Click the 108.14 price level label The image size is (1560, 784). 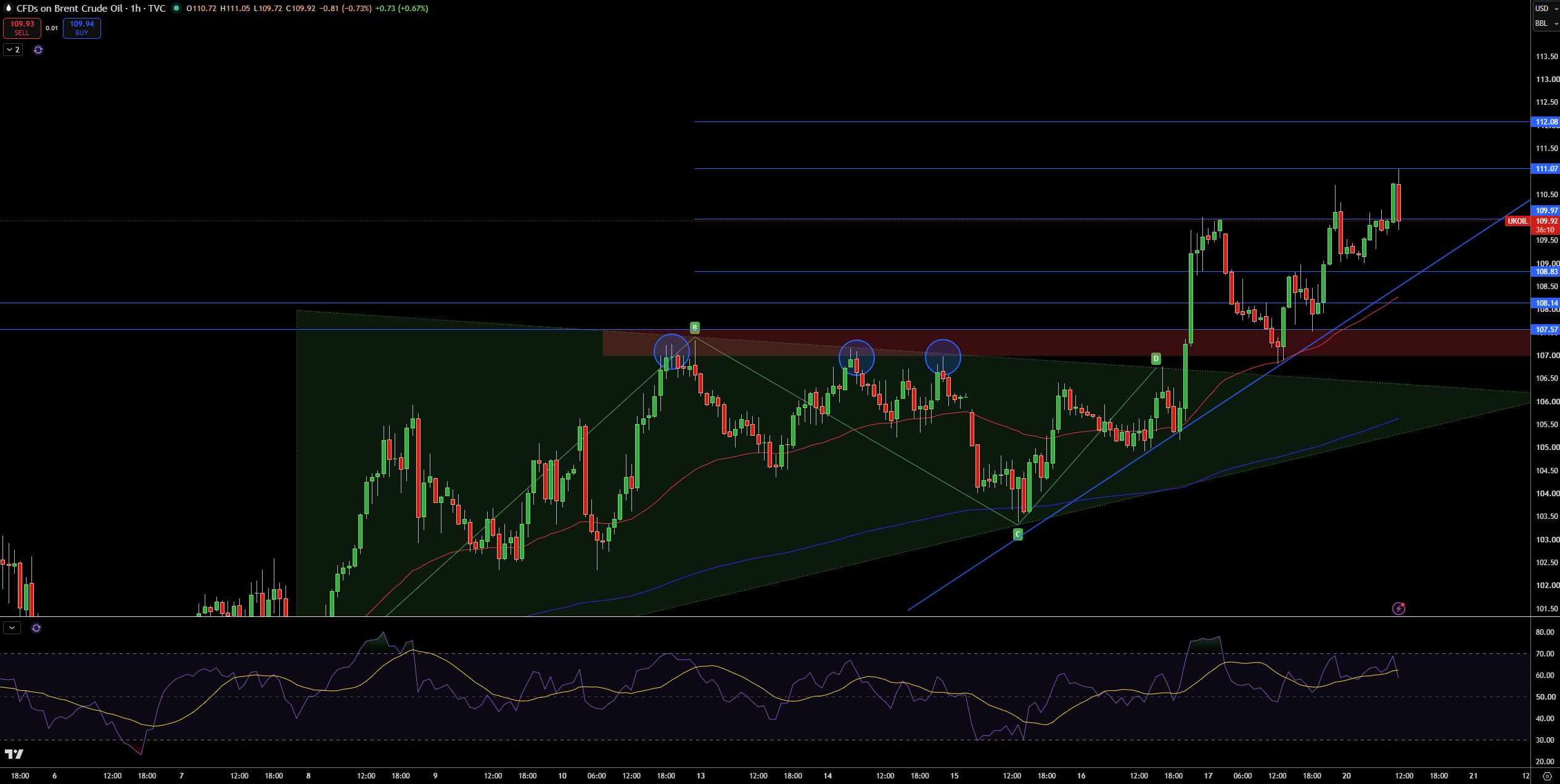pyautogui.click(x=1545, y=303)
